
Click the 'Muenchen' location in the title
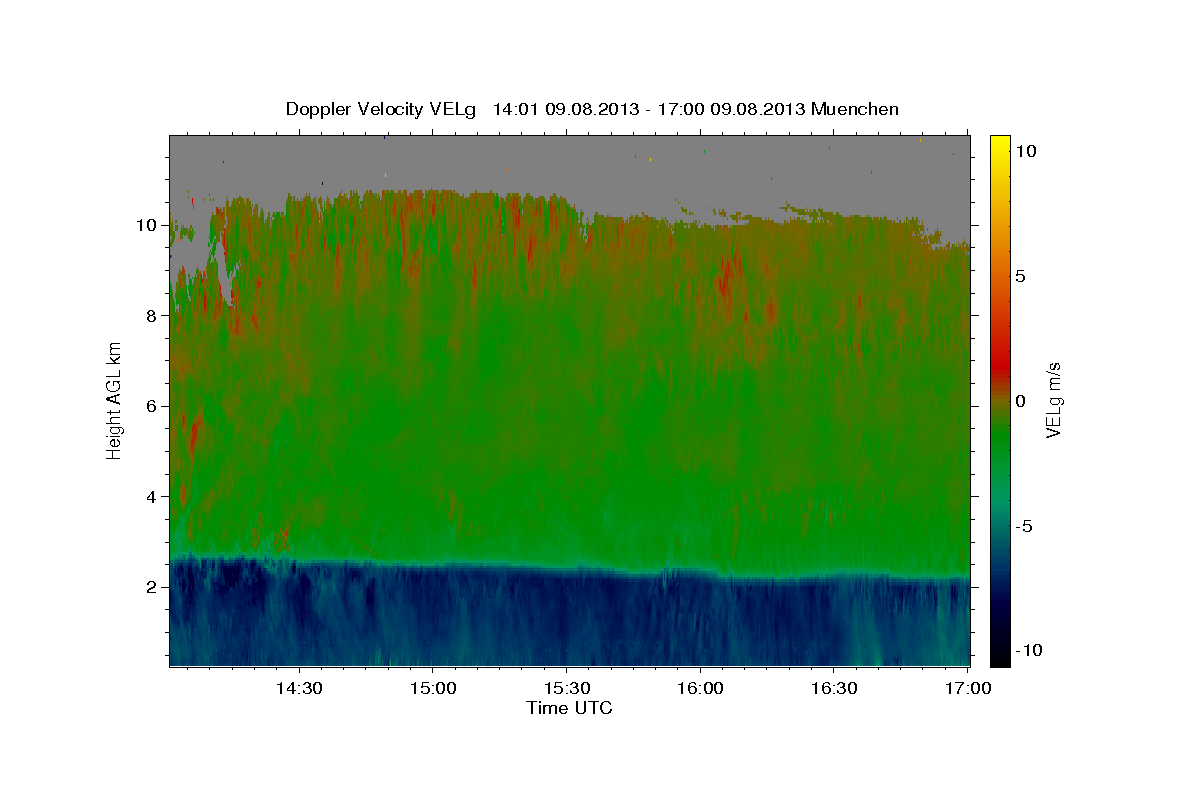tap(856, 109)
